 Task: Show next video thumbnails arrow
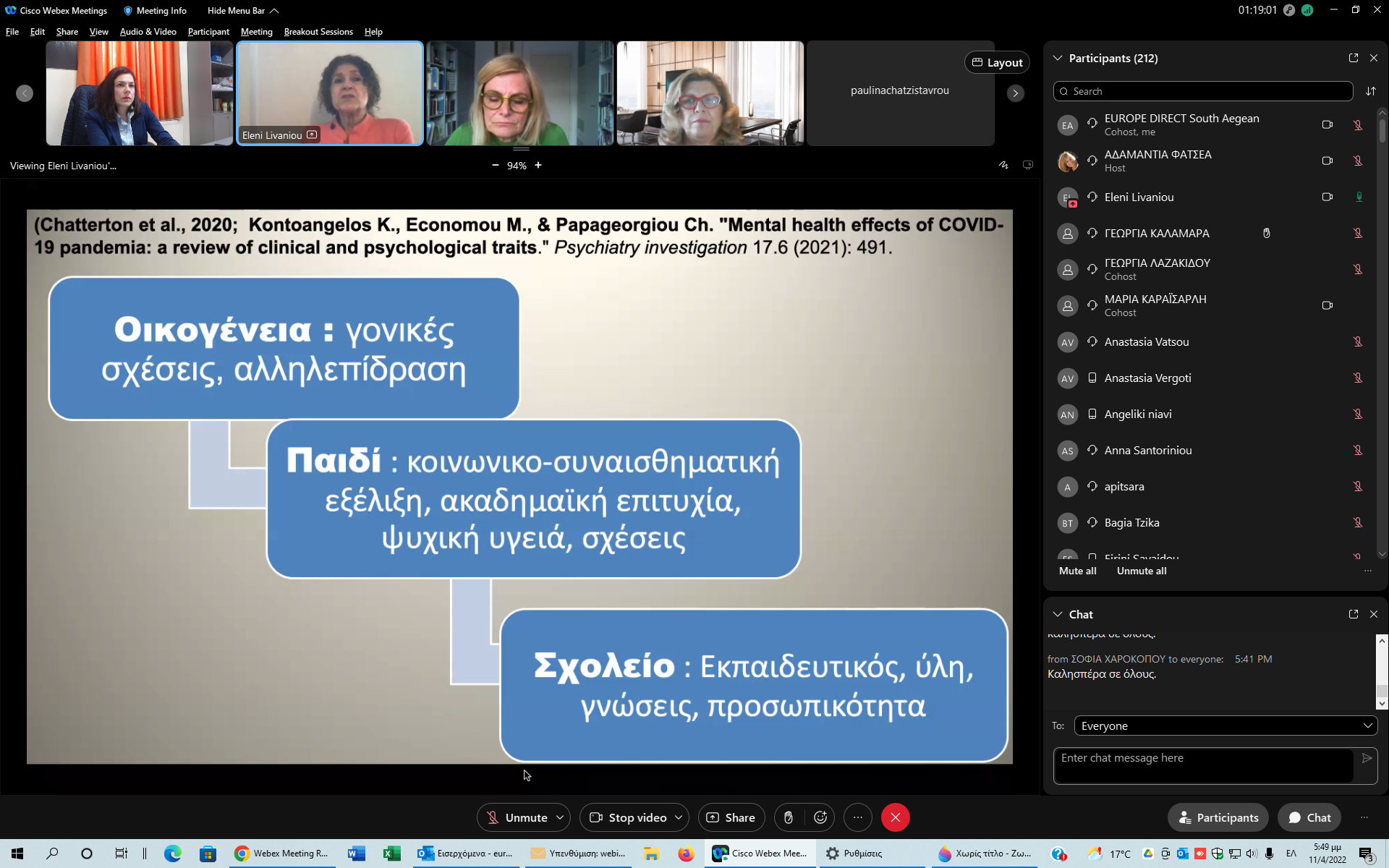[1016, 93]
